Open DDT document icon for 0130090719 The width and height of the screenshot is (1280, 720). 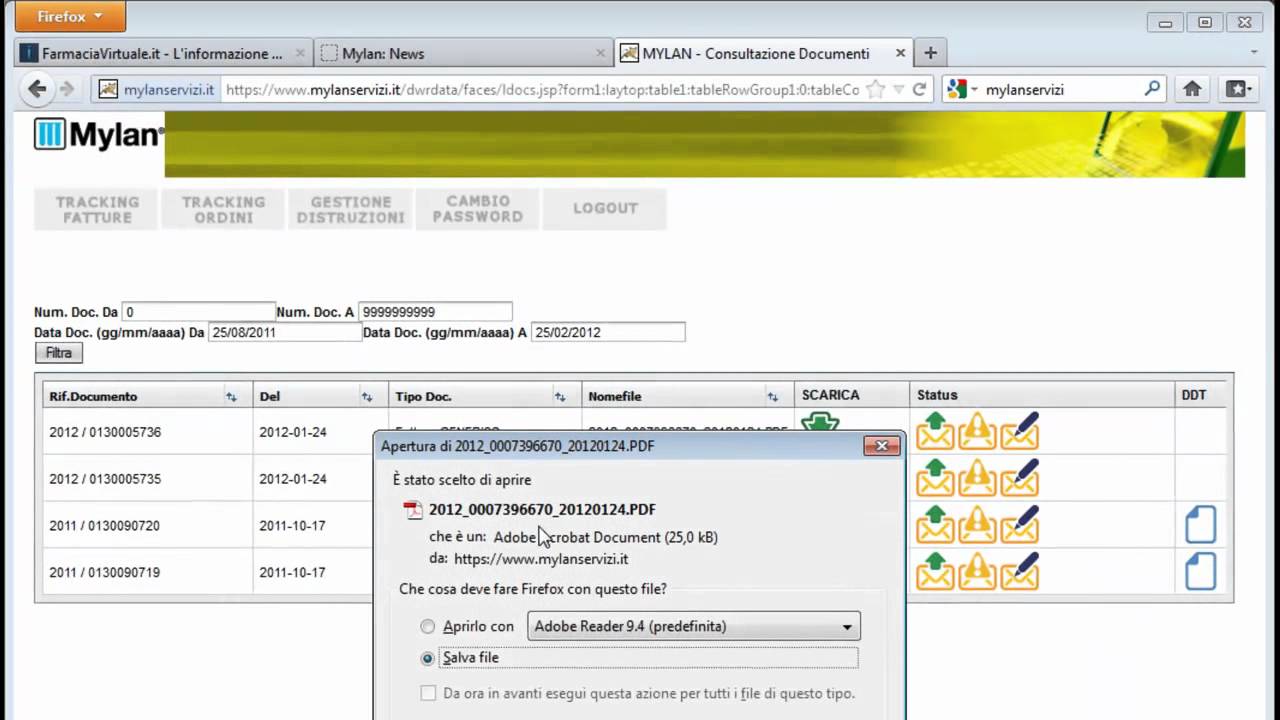1200,572
